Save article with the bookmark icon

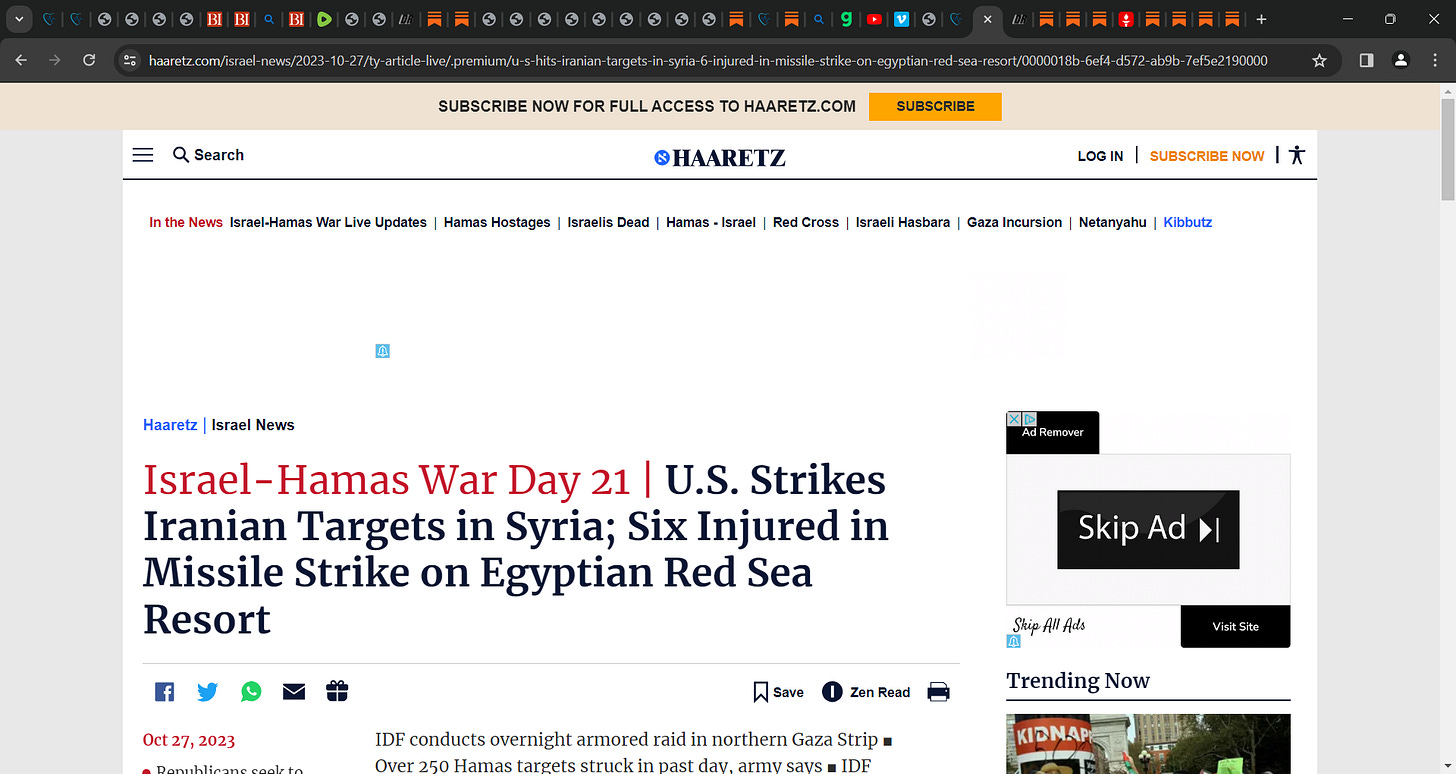coord(760,692)
